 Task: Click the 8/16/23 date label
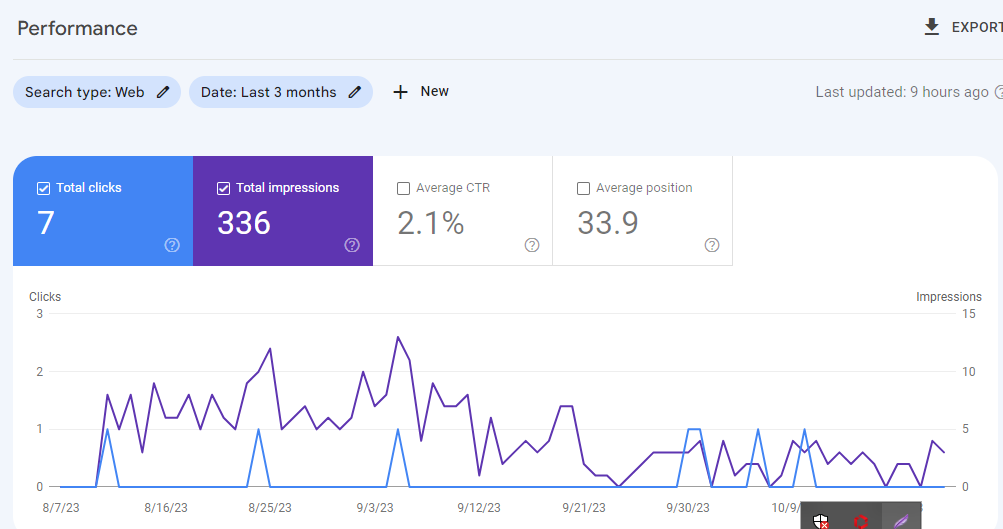(x=166, y=508)
